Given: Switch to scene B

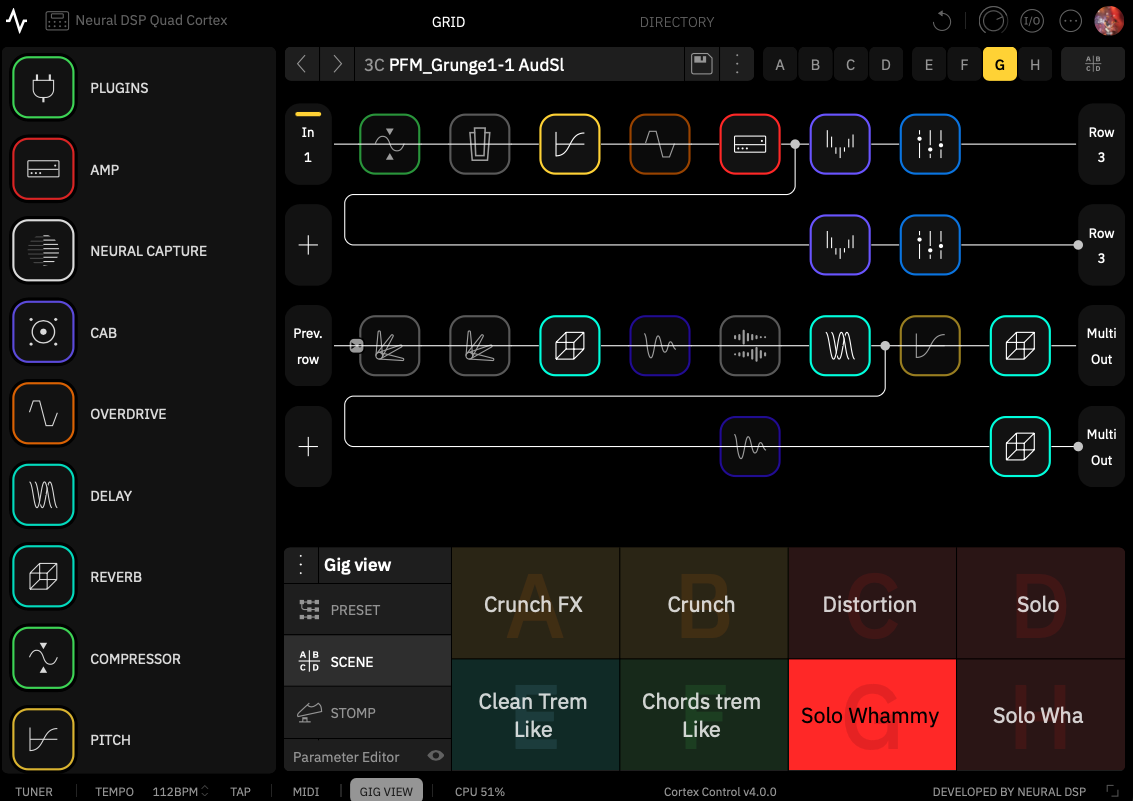Looking at the screenshot, I should click(815, 64).
